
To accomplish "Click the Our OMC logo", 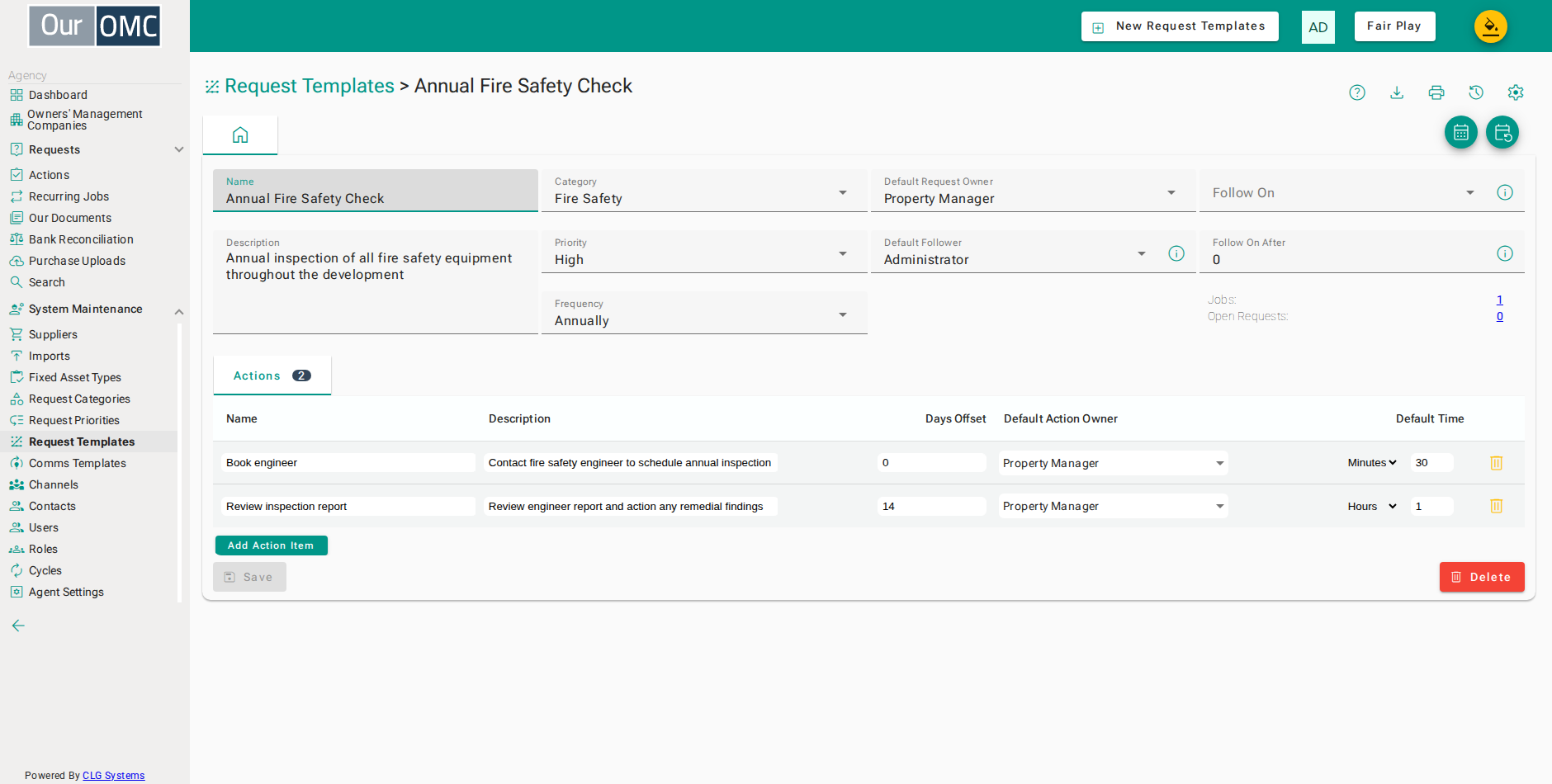I will click(95, 26).
